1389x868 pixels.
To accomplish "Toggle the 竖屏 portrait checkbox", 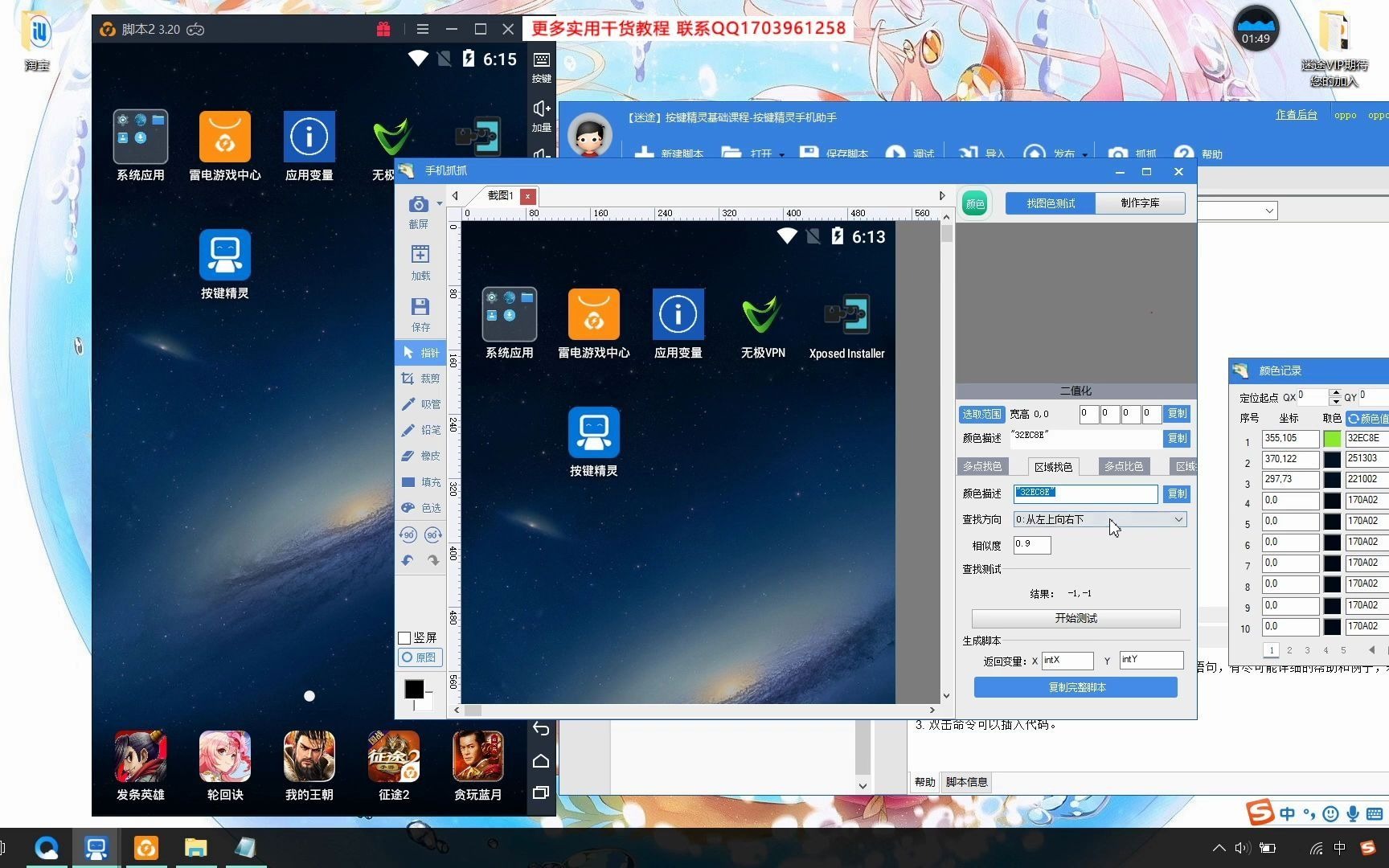I will (404, 637).
